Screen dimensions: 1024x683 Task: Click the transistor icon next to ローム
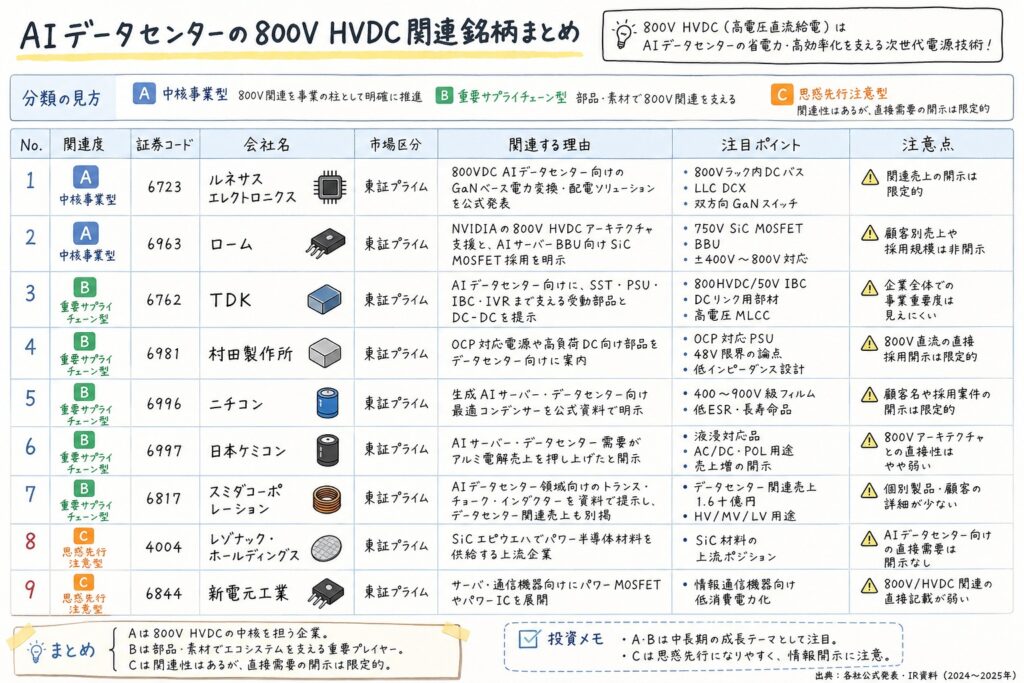[325, 243]
